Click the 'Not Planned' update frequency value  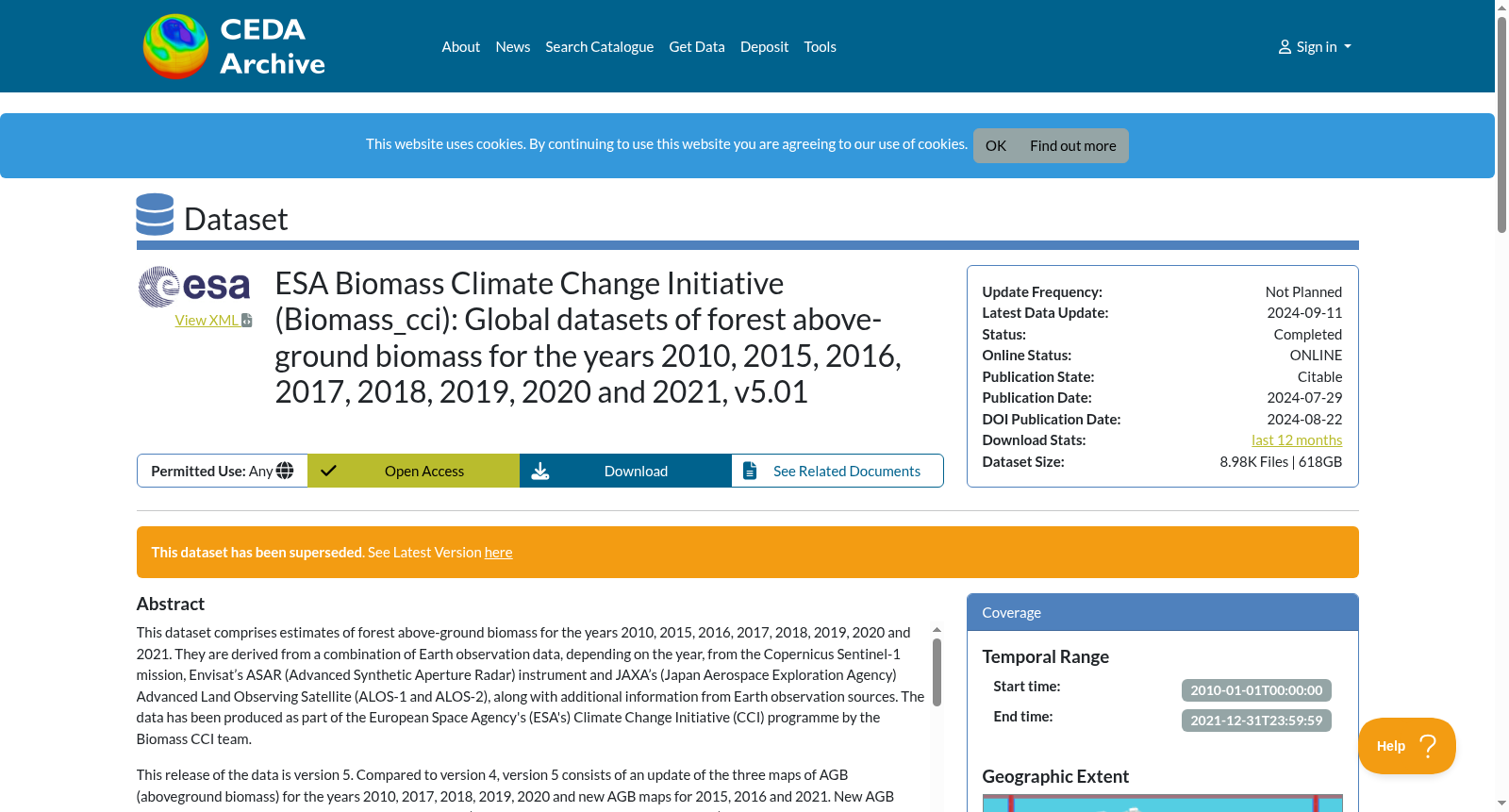(1303, 292)
